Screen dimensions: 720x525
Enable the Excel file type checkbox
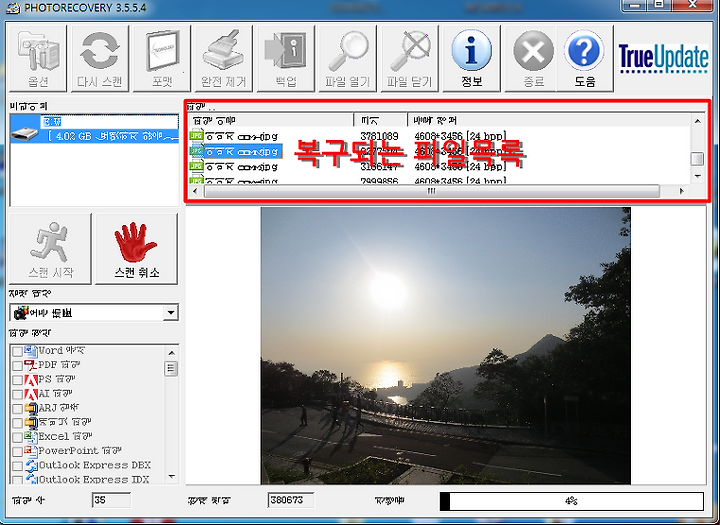17,437
